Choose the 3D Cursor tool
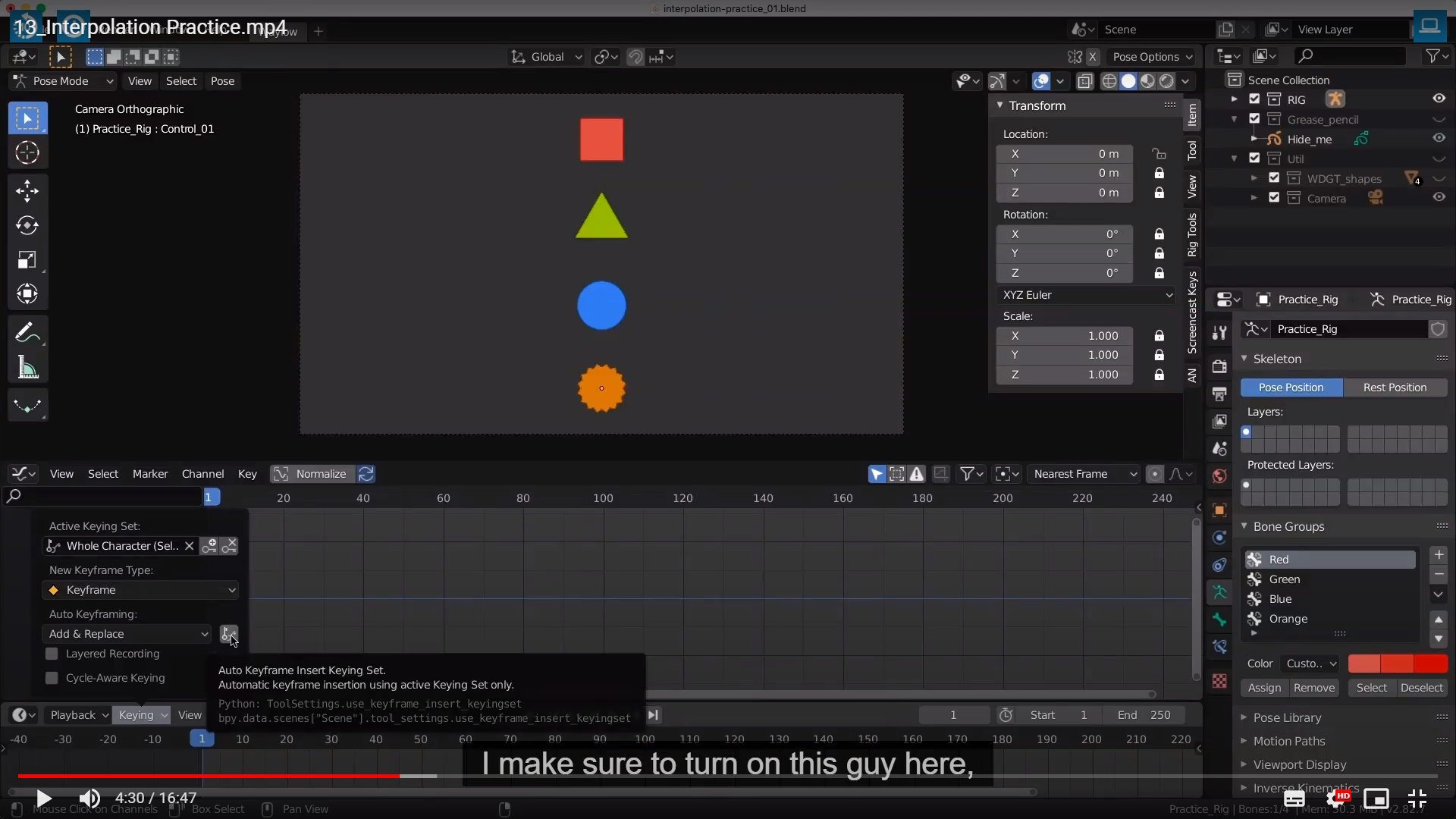 coord(27,152)
